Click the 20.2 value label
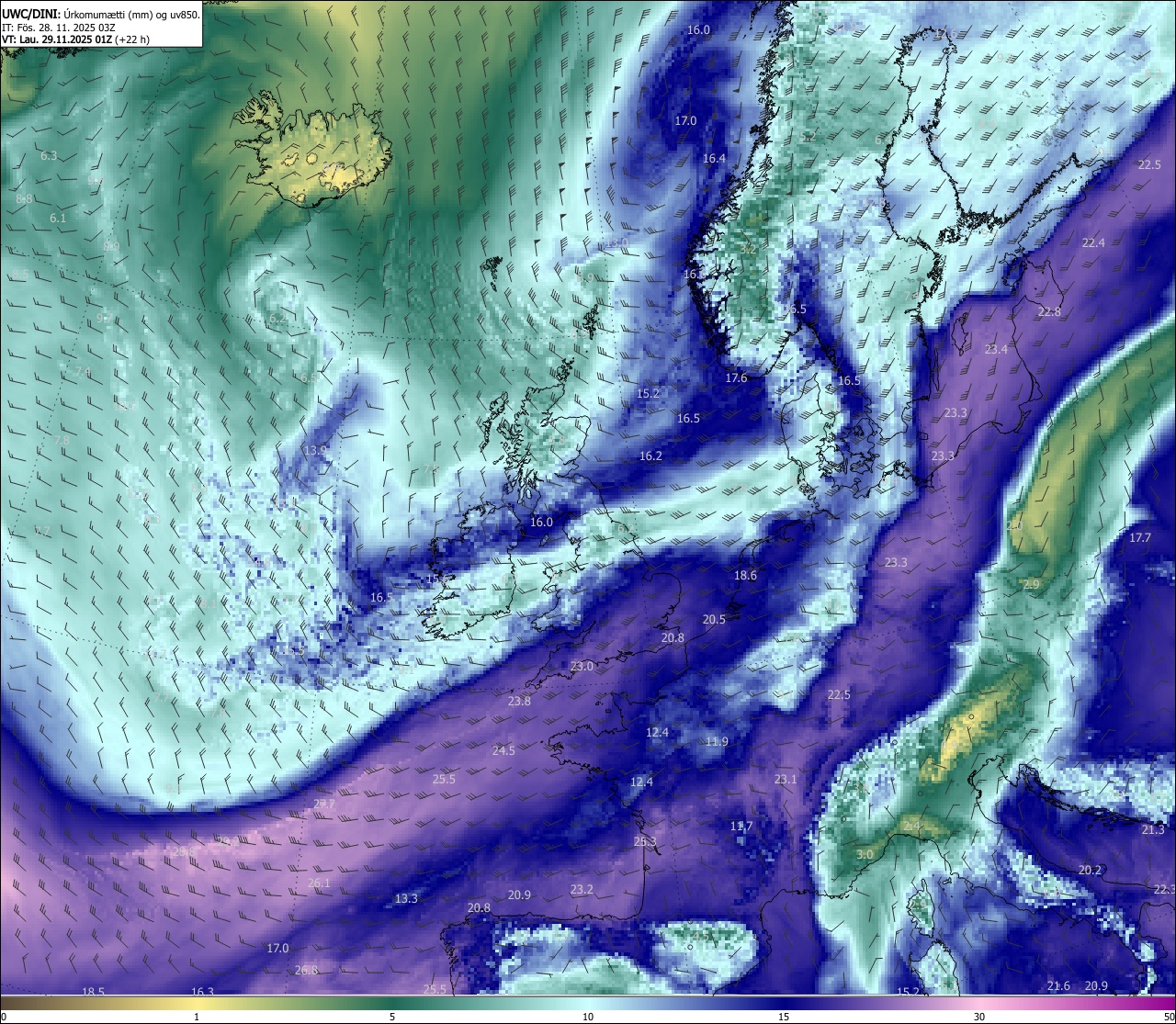Screen dimensions: 1176x1024 click(1090, 871)
